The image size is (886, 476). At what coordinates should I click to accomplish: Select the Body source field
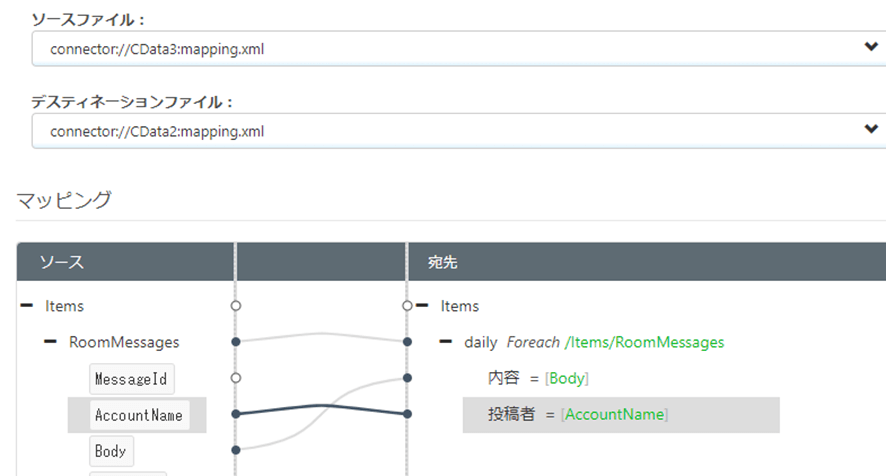(x=110, y=451)
